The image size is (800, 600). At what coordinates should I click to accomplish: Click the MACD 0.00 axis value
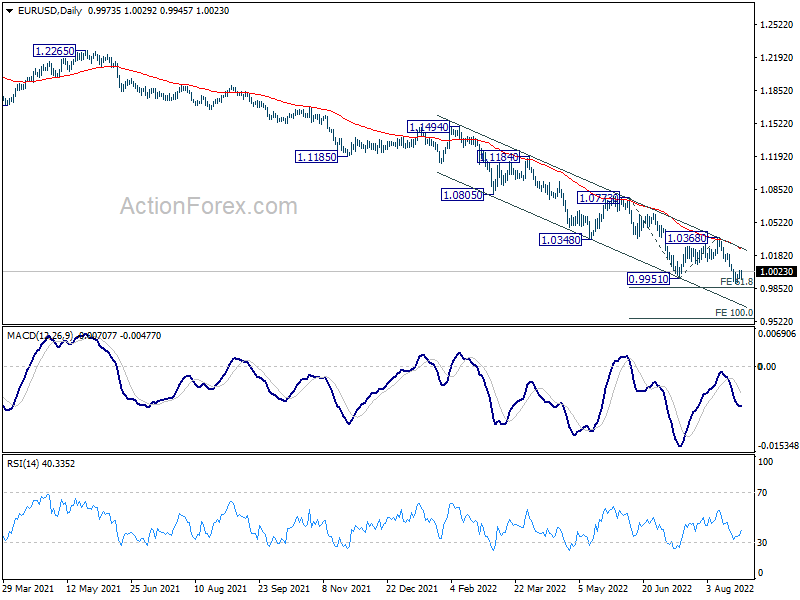coord(768,366)
